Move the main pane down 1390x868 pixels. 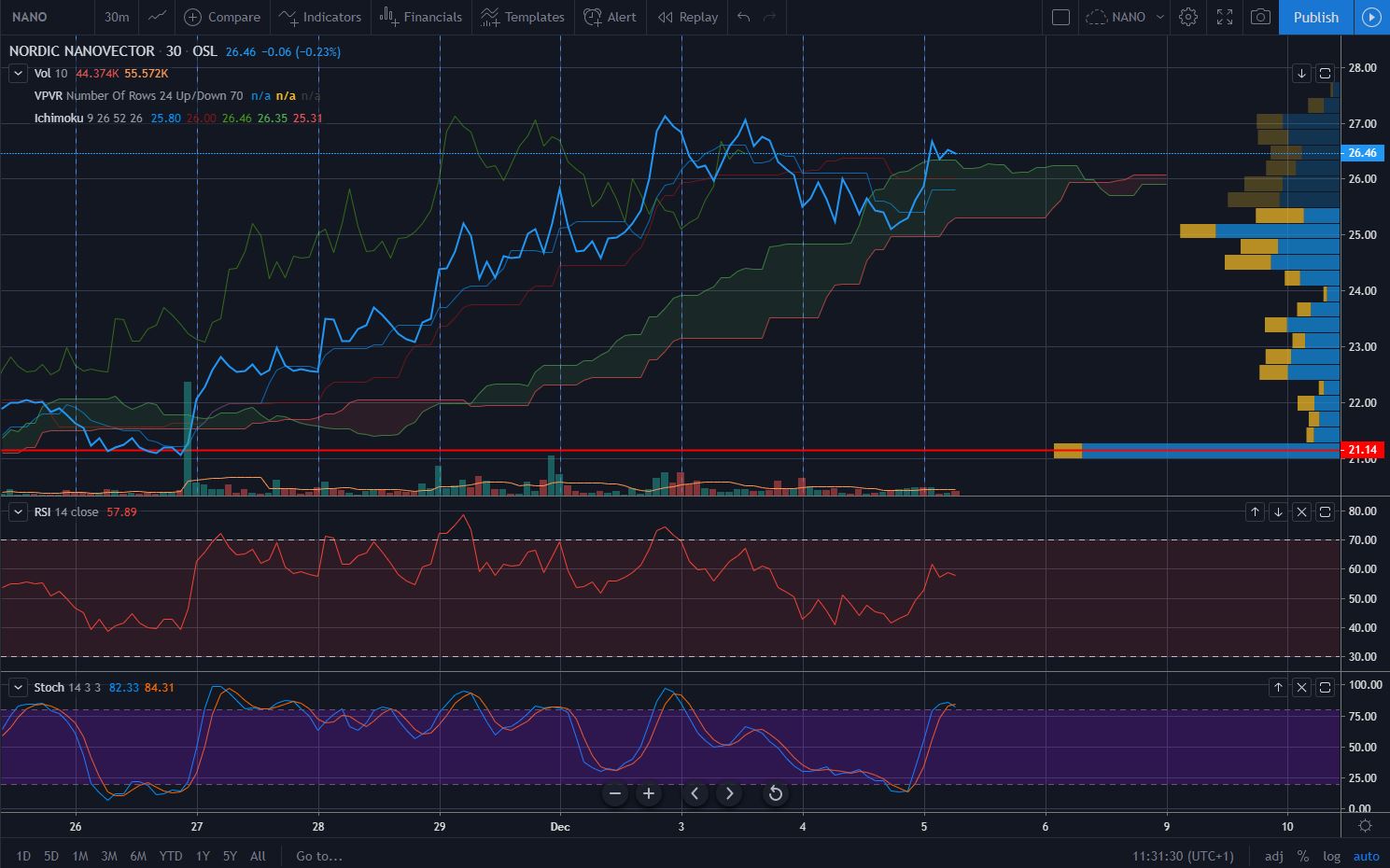click(1302, 73)
